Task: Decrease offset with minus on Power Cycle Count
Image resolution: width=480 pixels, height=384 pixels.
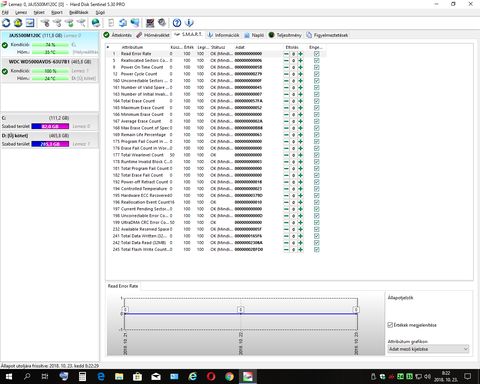Action: (286, 74)
